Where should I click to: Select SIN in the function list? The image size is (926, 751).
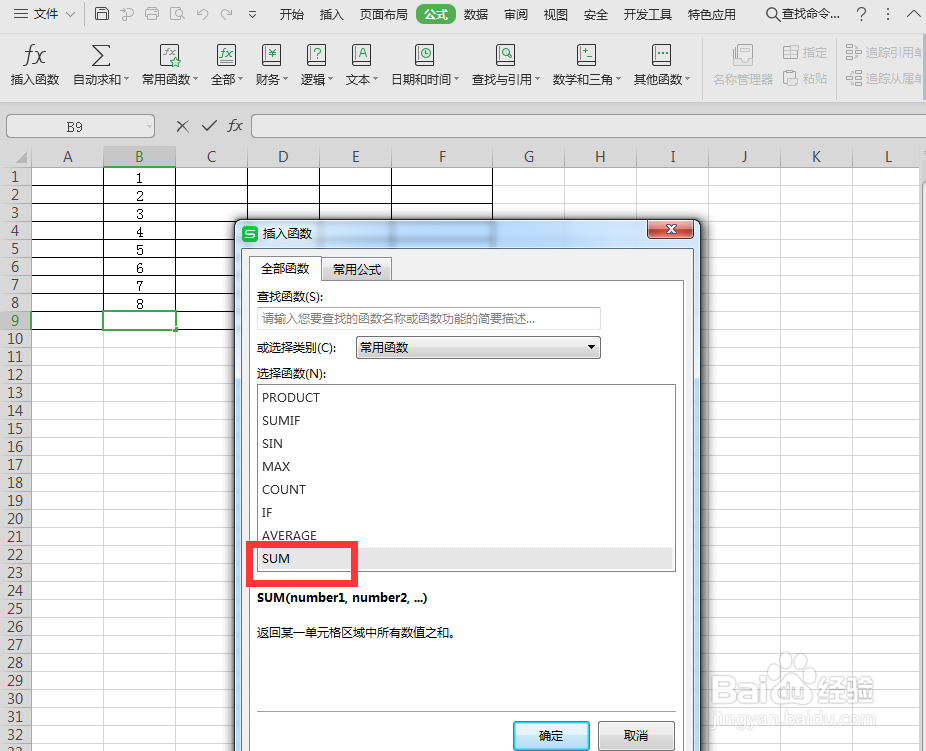coord(466,443)
